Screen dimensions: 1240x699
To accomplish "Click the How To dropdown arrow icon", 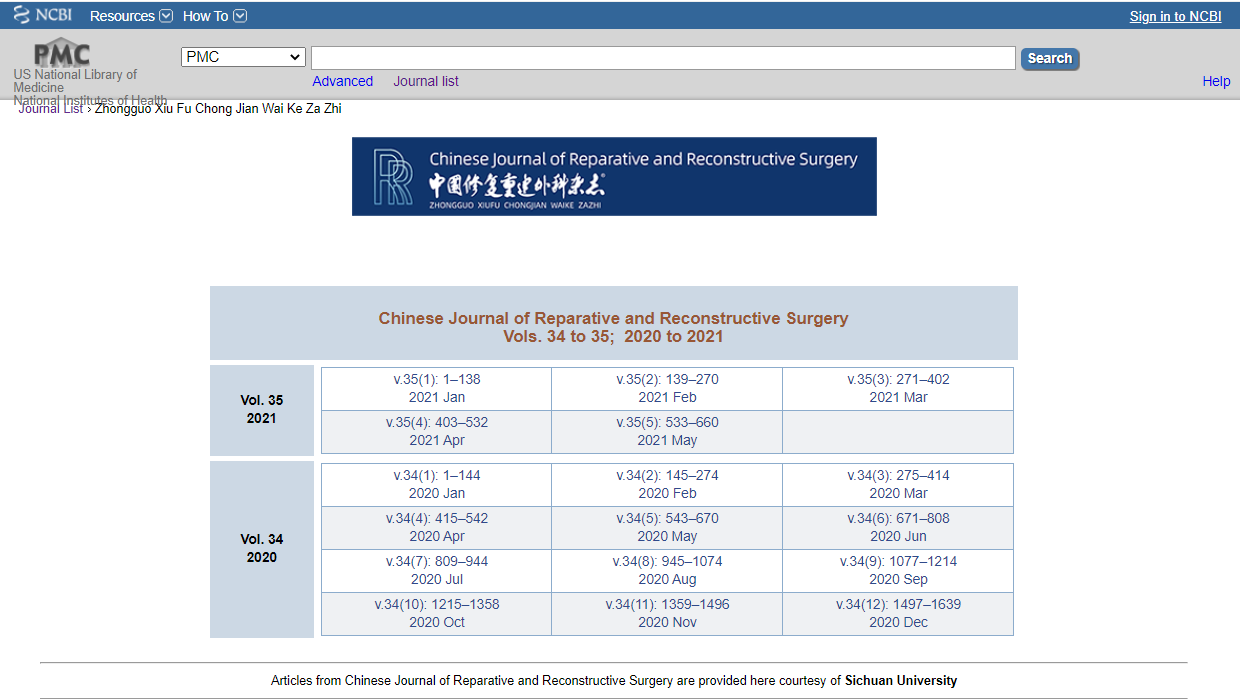I will tap(240, 16).
